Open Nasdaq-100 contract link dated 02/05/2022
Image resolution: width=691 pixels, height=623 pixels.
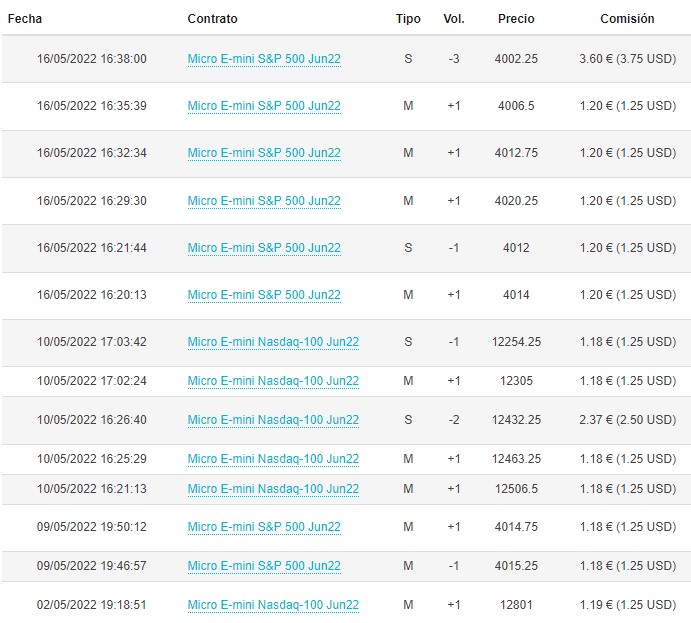pyautogui.click(x=273, y=605)
